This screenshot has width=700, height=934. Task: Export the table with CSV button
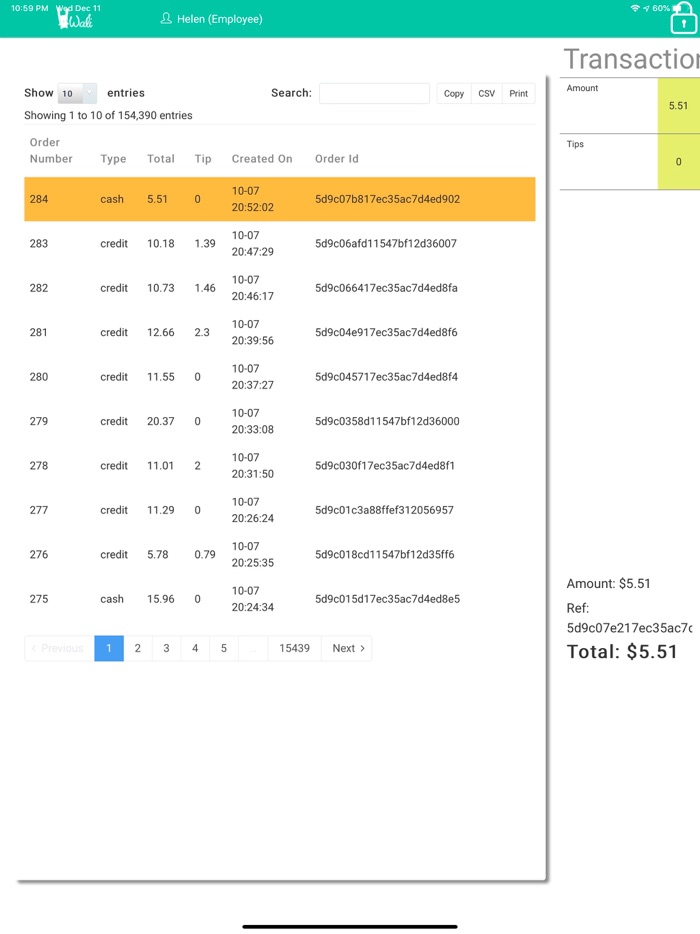tap(486, 94)
